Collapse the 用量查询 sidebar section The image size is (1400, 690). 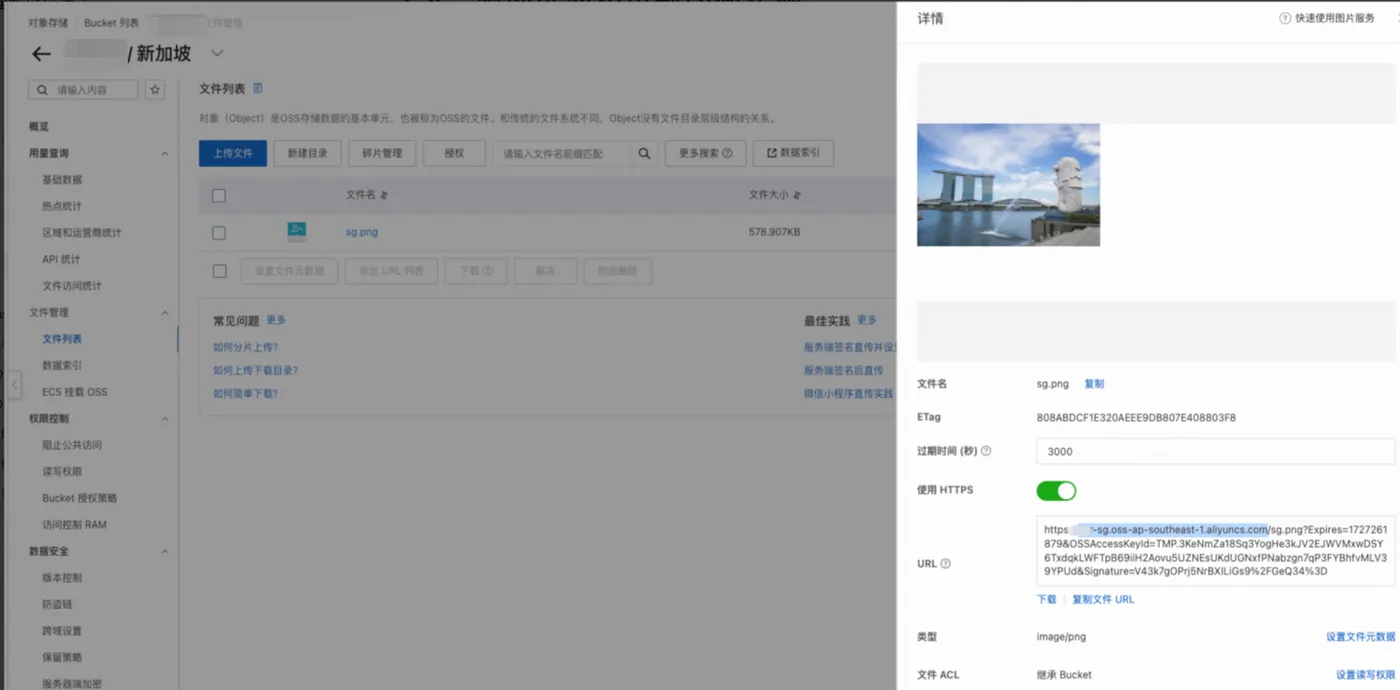tap(165, 153)
